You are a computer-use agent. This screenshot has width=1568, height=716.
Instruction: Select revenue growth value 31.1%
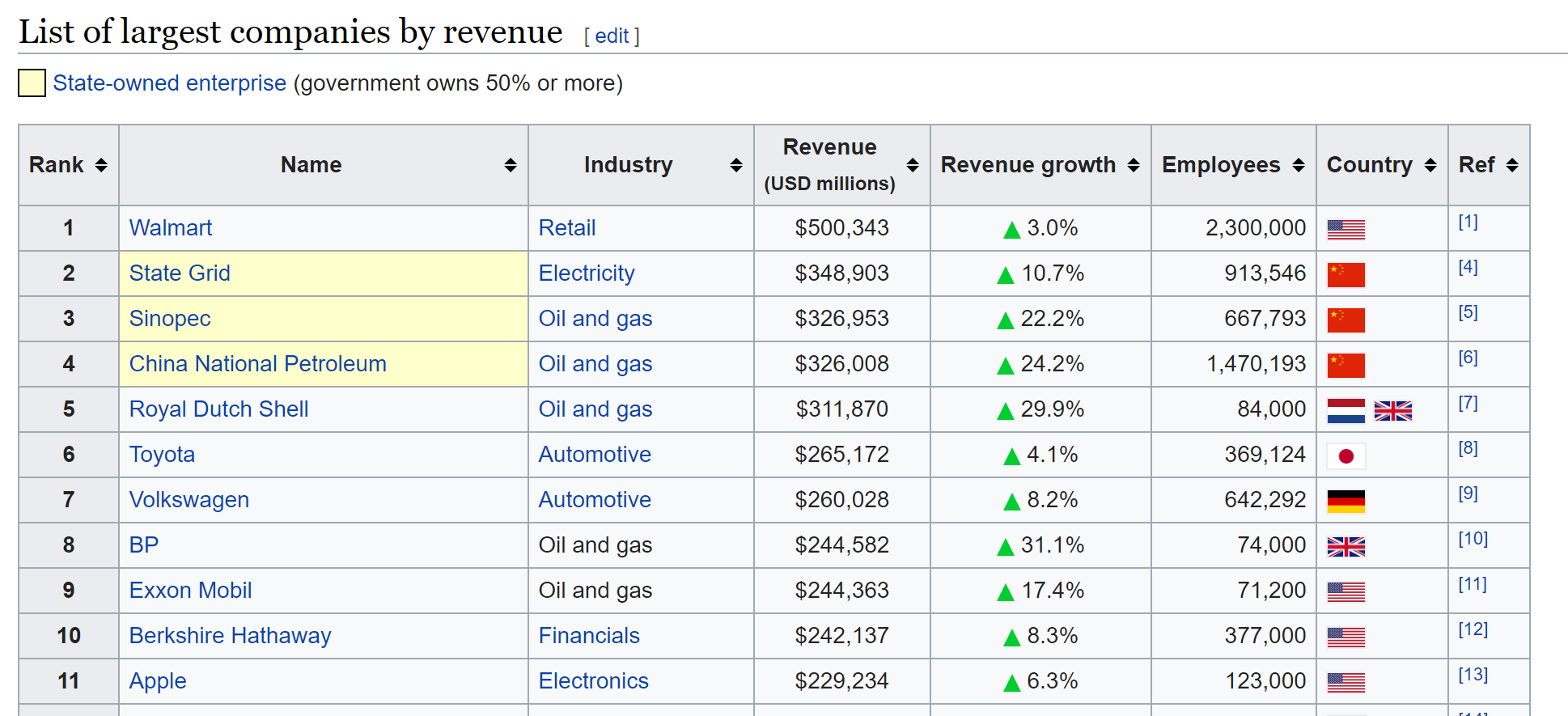1052,545
